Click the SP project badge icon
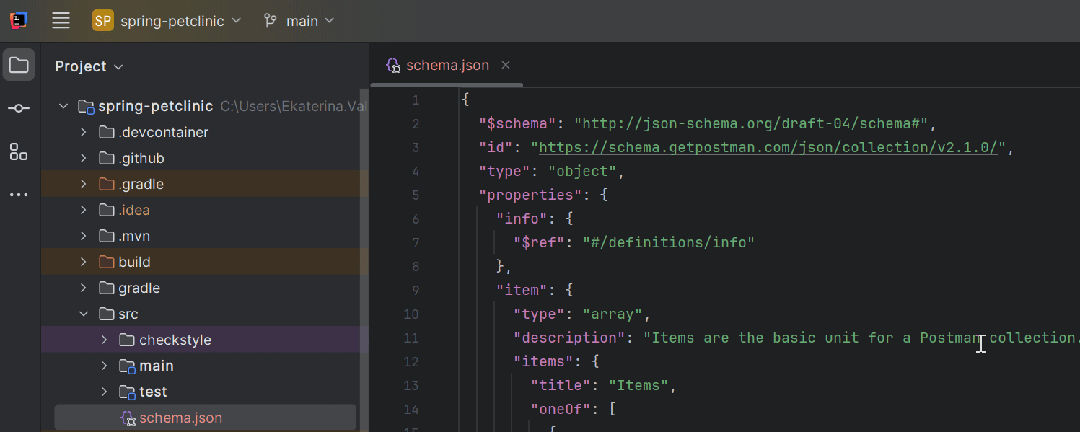Screen dimensions: 1080x432 (x=103, y=21)
